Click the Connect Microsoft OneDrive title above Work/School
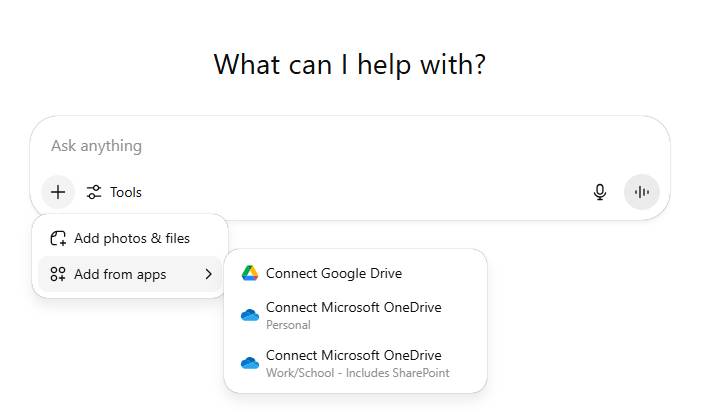The image size is (703, 419). click(x=353, y=355)
